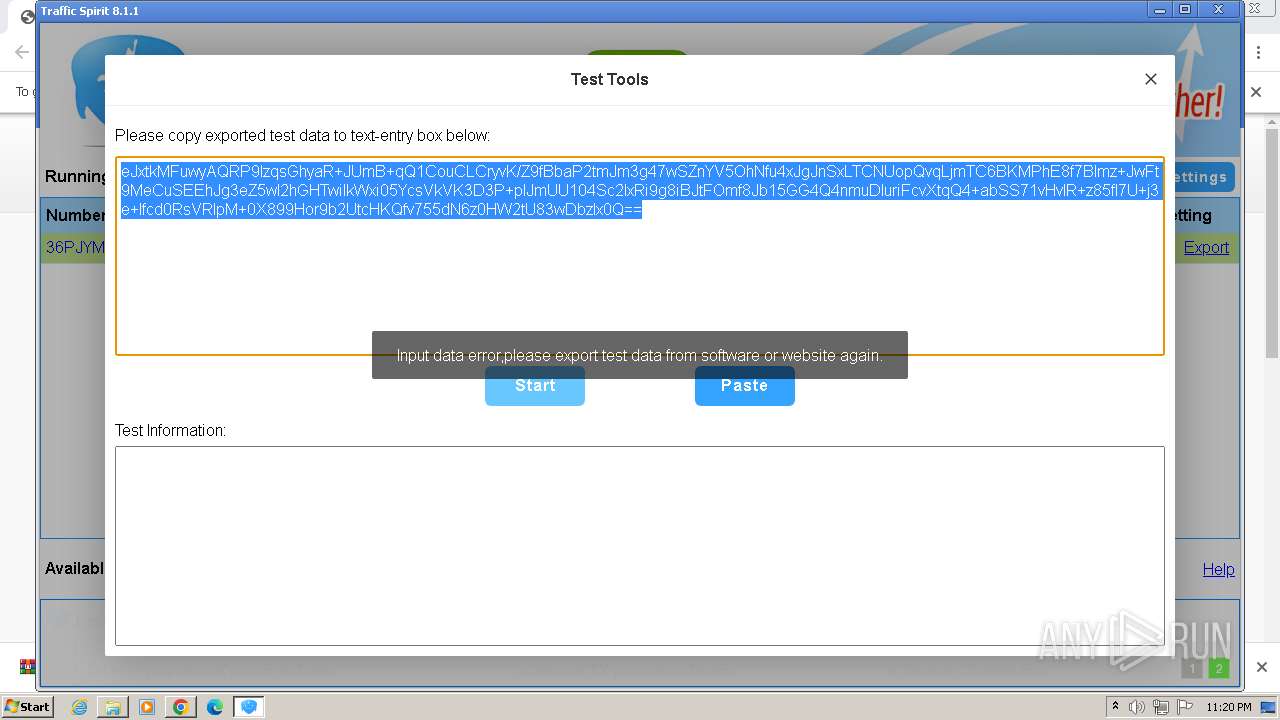Click the Test Tools dialog title
The width and height of the screenshot is (1280, 720).
609,79
